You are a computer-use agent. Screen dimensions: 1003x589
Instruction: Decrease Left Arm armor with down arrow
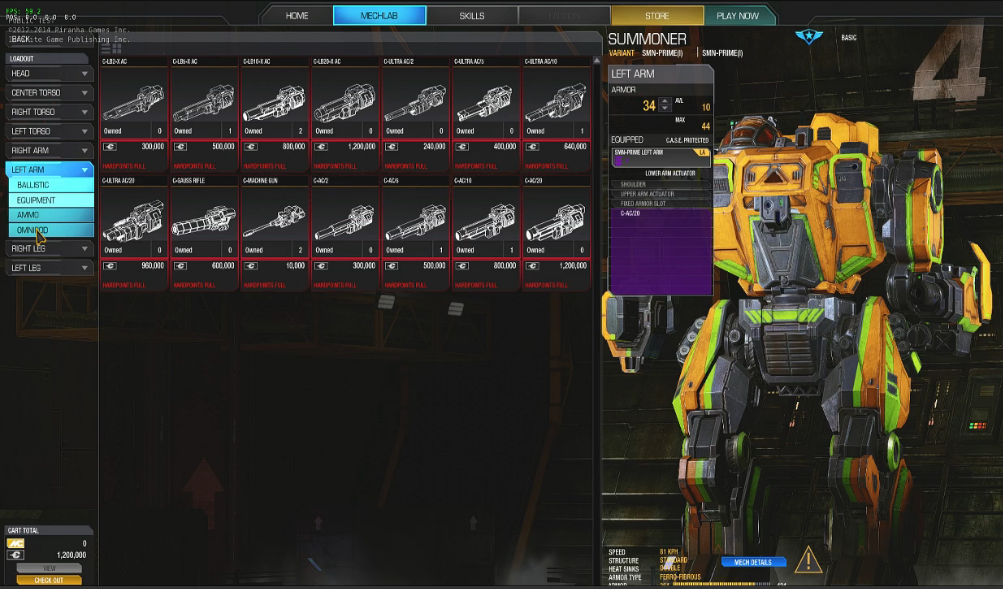665,109
